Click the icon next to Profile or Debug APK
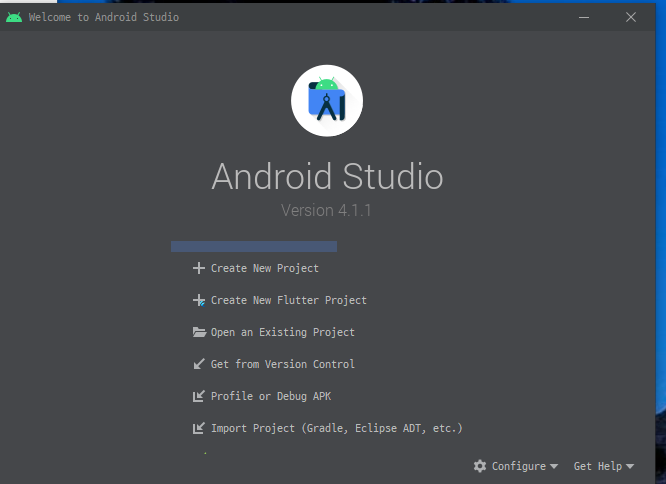The width and height of the screenshot is (666, 484). [198, 396]
